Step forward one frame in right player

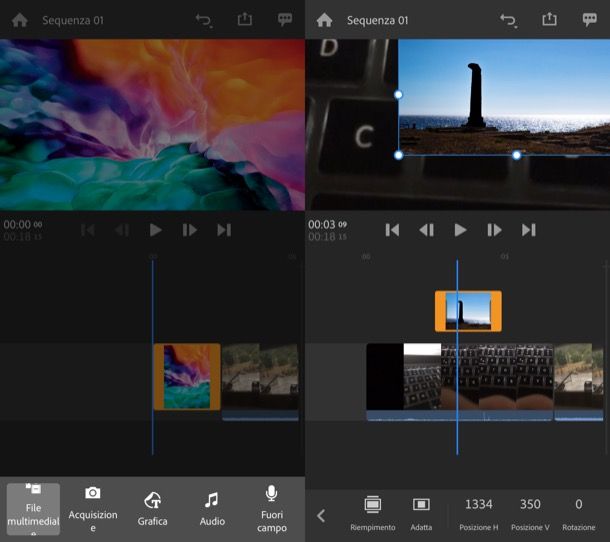(x=494, y=230)
